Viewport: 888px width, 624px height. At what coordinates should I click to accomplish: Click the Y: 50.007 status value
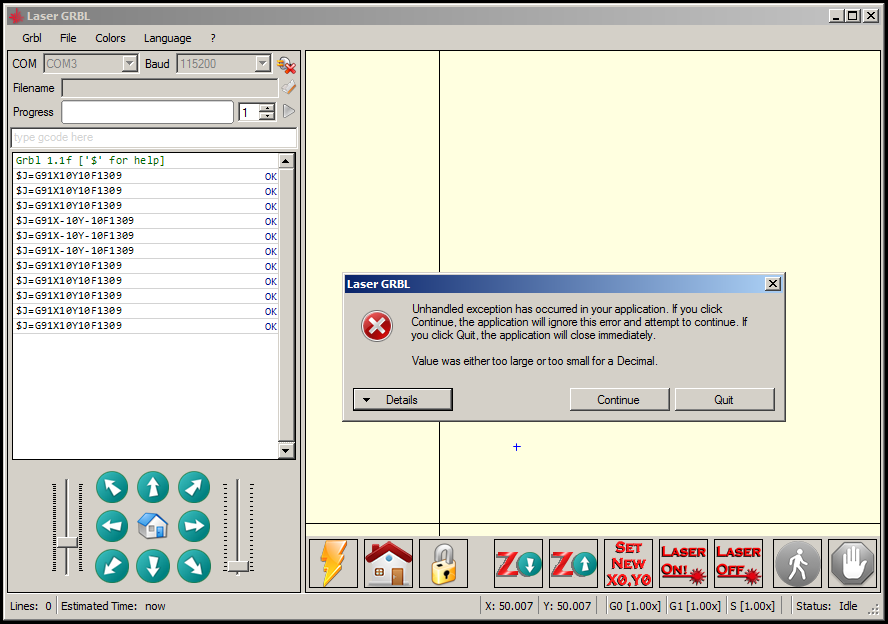tap(567, 606)
